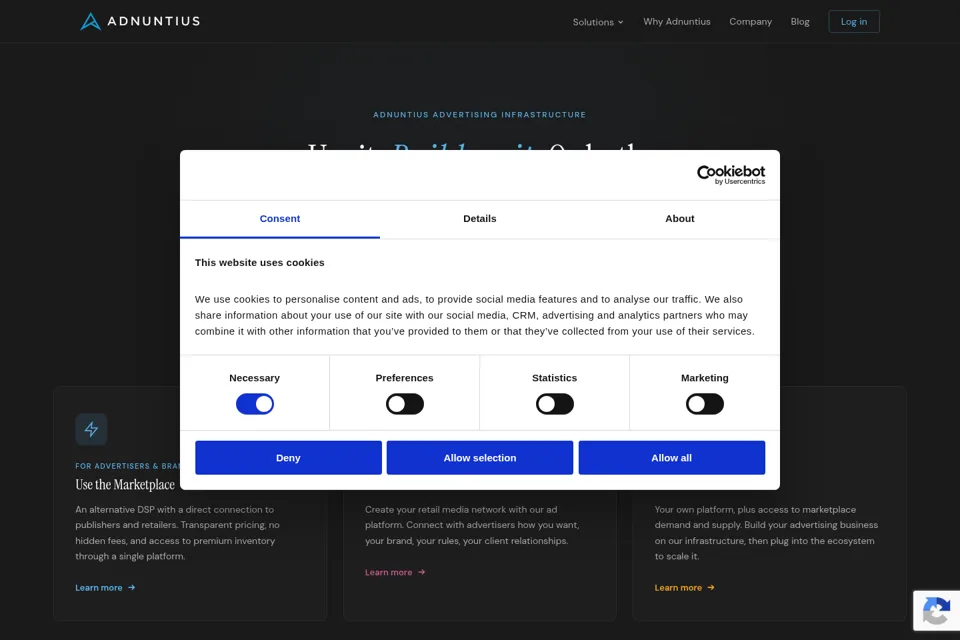This screenshot has width=960, height=640.
Task: Click the 'Preferences' category label
Action: pyautogui.click(x=405, y=378)
